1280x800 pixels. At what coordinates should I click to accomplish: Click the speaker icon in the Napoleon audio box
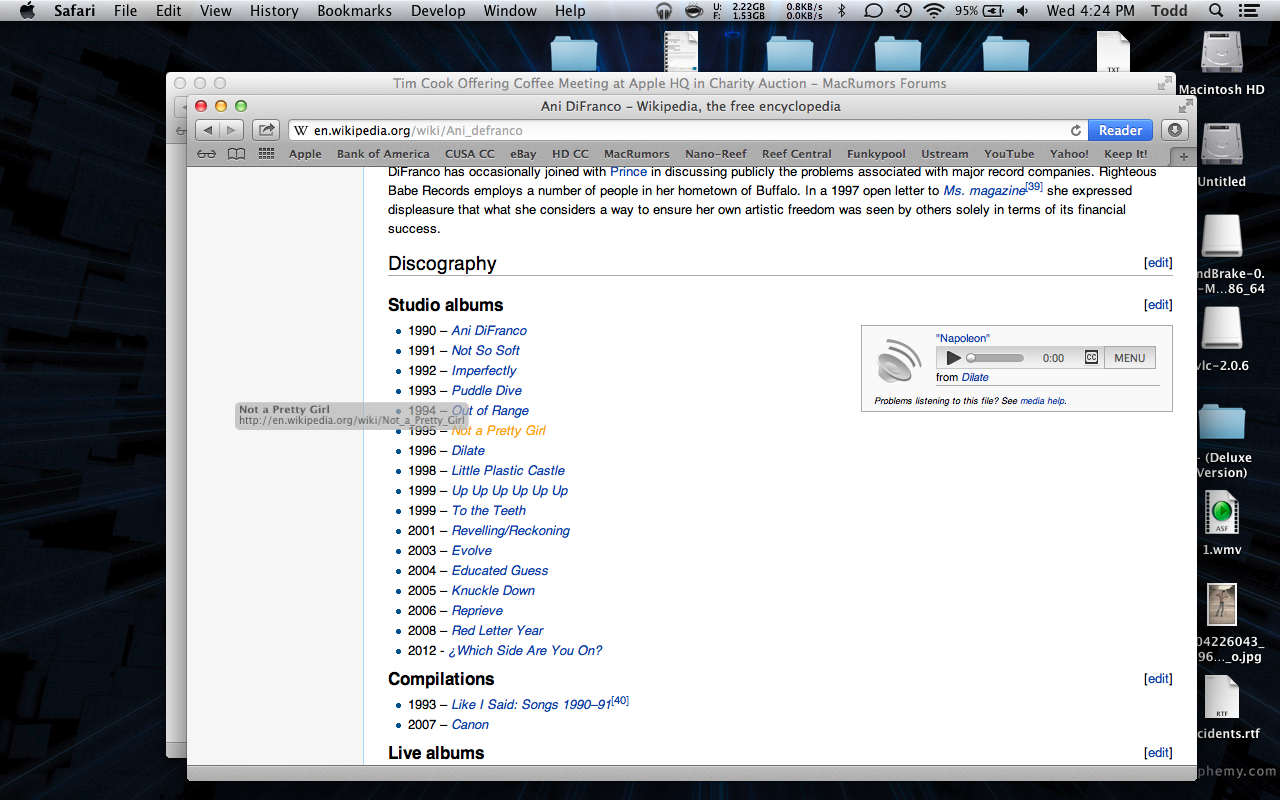point(899,361)
